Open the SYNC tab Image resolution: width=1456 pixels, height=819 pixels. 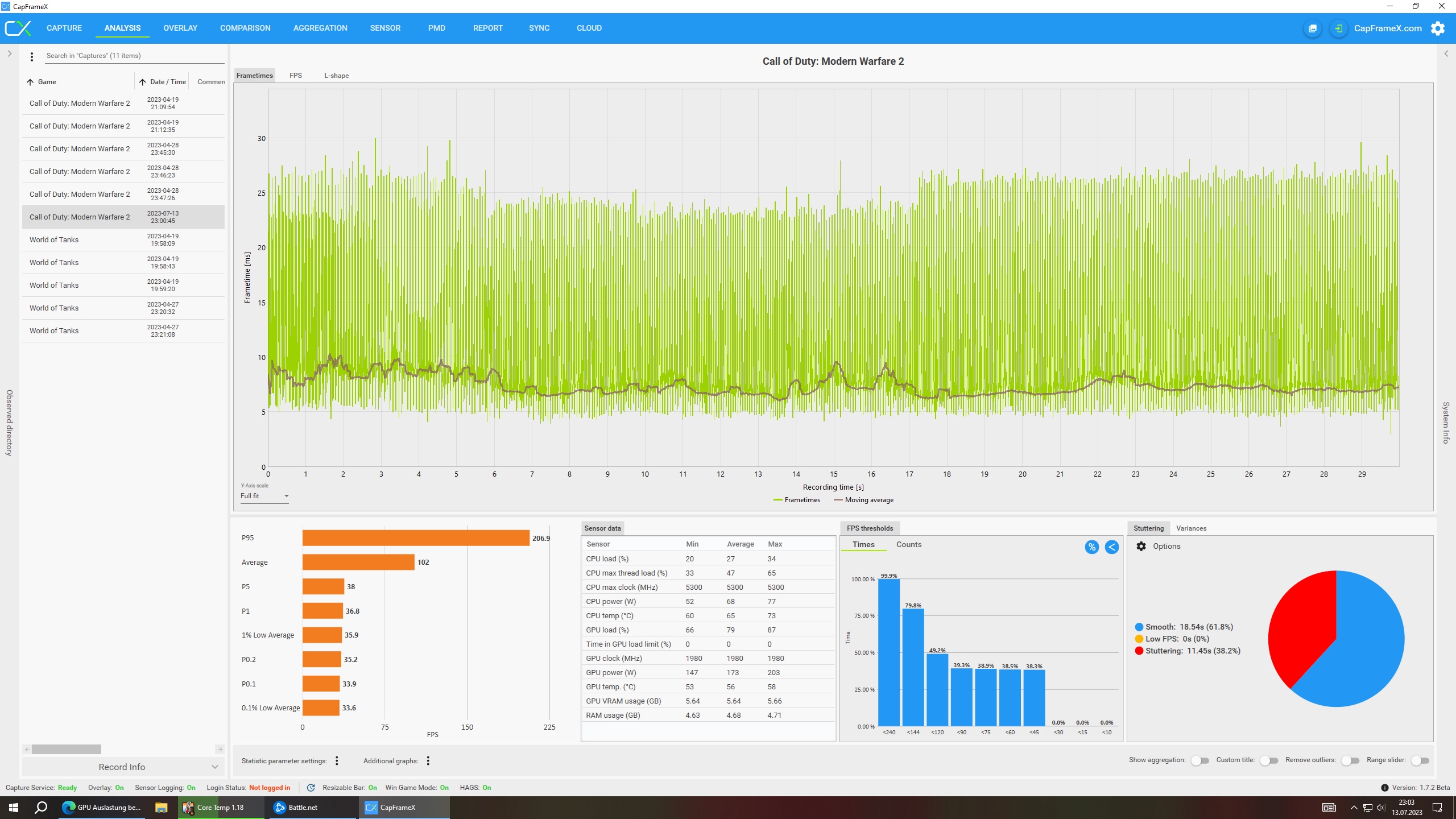[x=539, y=28]
